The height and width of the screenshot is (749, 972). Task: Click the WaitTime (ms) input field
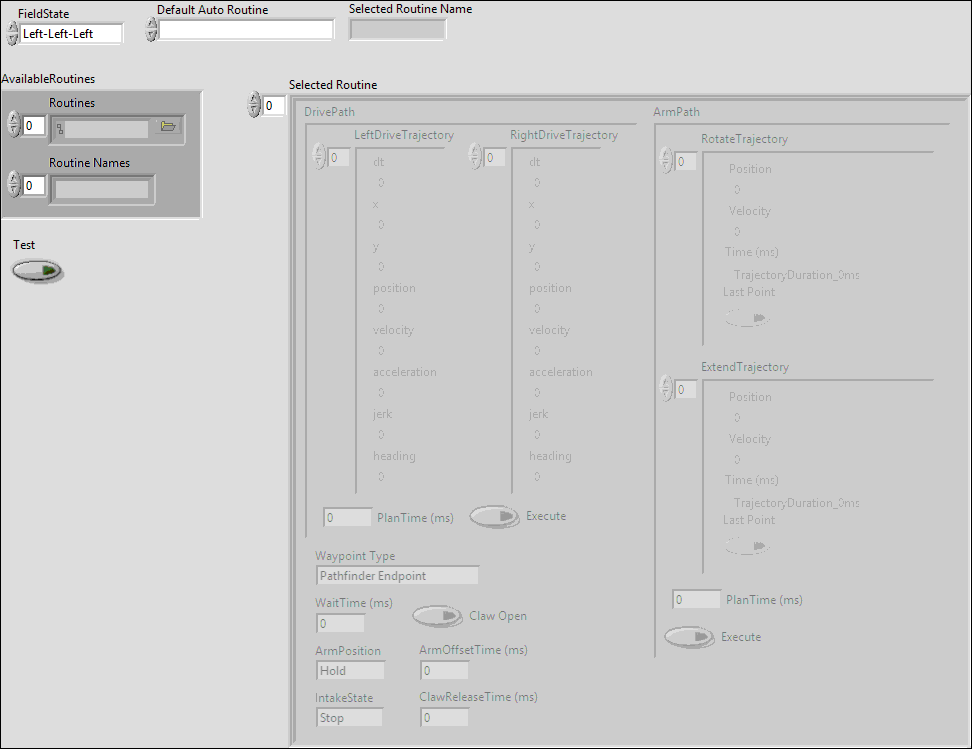(340, 623)
